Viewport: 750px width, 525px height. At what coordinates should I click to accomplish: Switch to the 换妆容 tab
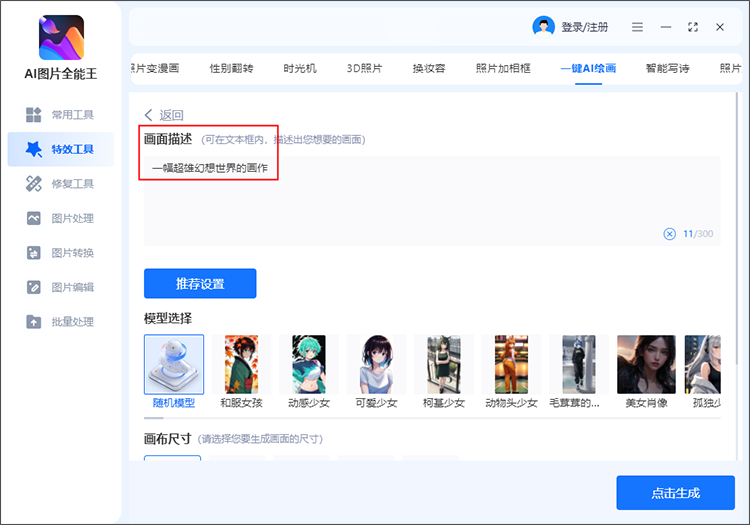(x=429, y=68)
